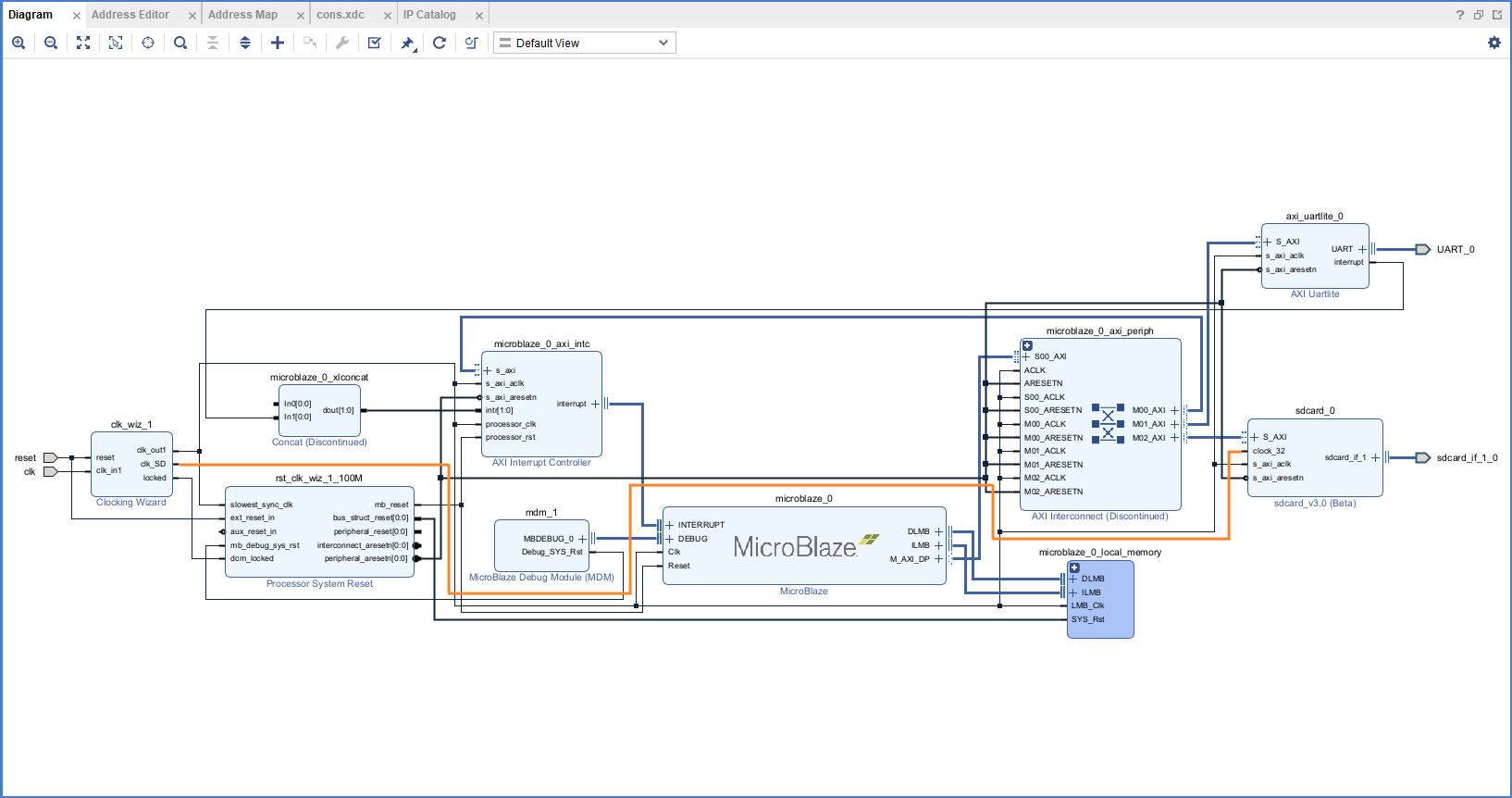The image size is (1512, 798).
Task: Fit the diagram with Zoom Fit icon
Action: 83,43
